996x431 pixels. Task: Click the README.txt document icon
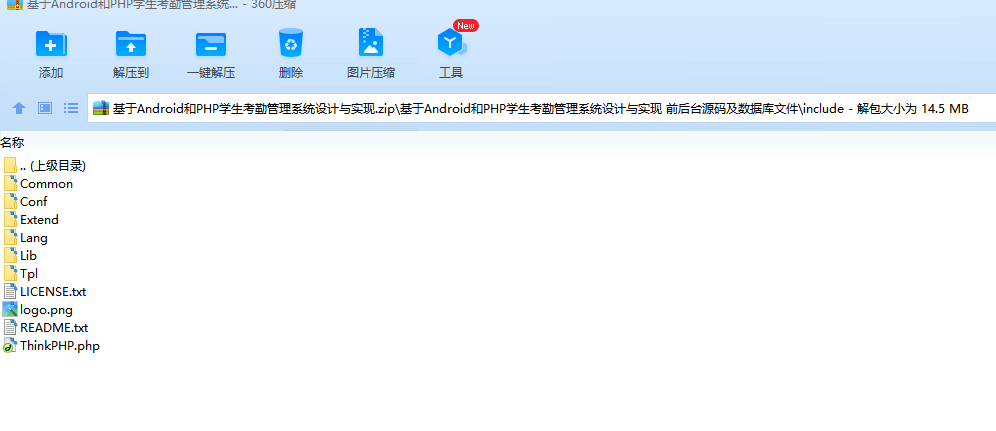[10, 328]
